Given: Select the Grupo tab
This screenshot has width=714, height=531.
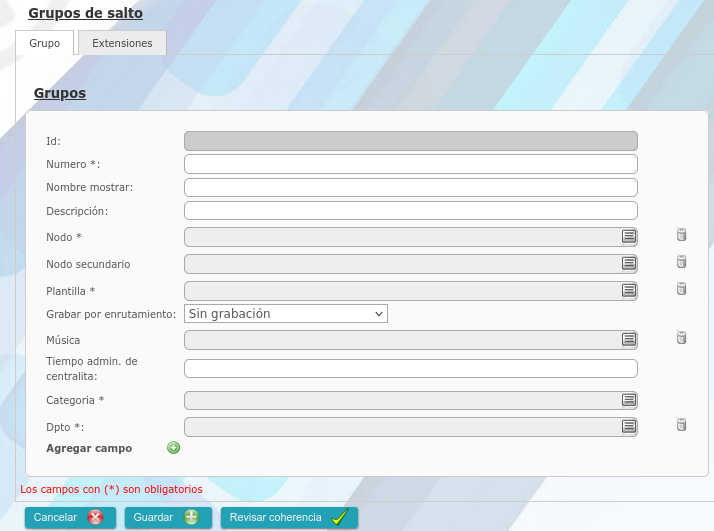Looking at the screenshot, I should 45,44.
